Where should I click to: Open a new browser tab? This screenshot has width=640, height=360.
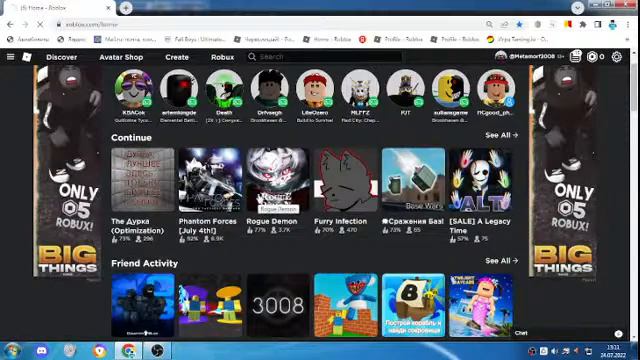[126, 8]
